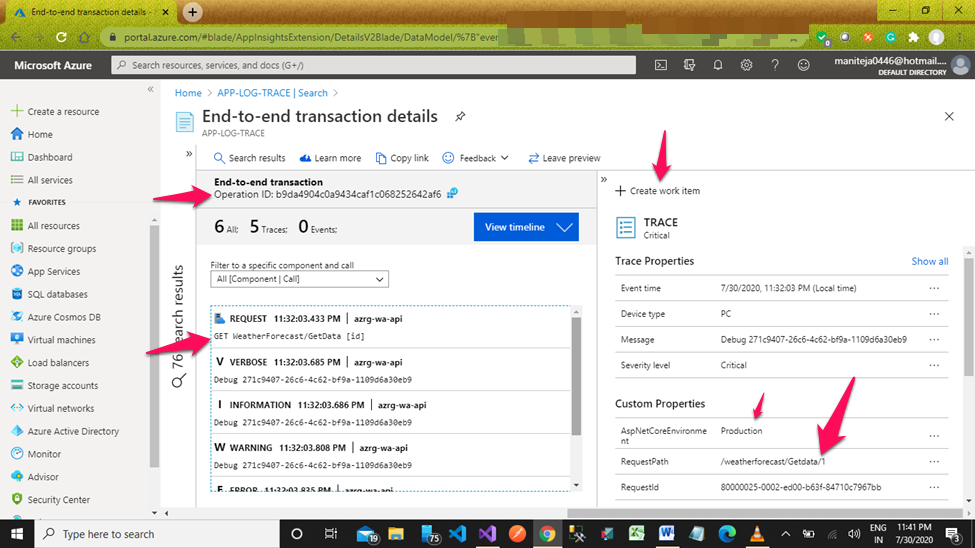Open Event time row ellipsis menu
975x548 pixels.
coord(934,288)
